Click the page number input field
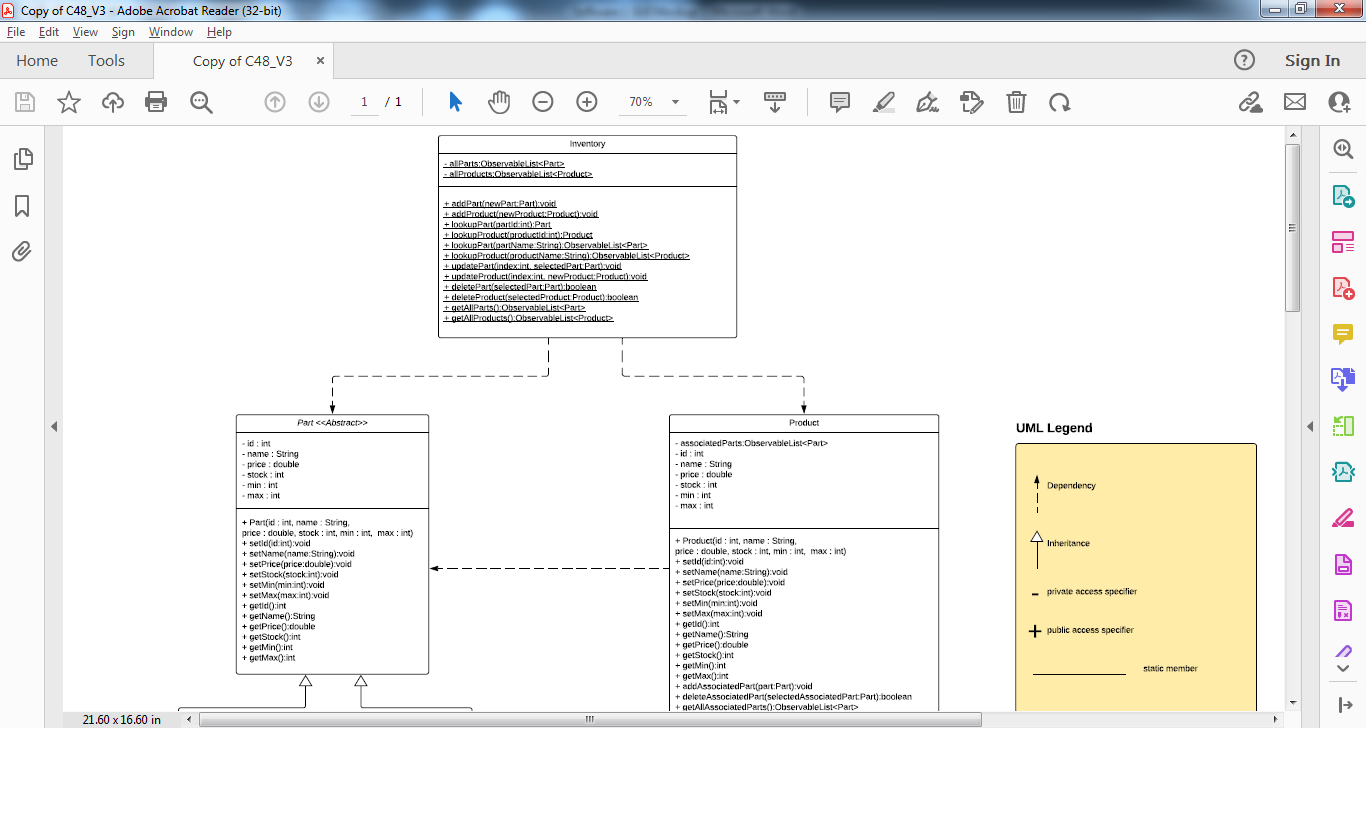This screenshot has width=1366, height=823. pyautogui.click(x=364, y=101)
